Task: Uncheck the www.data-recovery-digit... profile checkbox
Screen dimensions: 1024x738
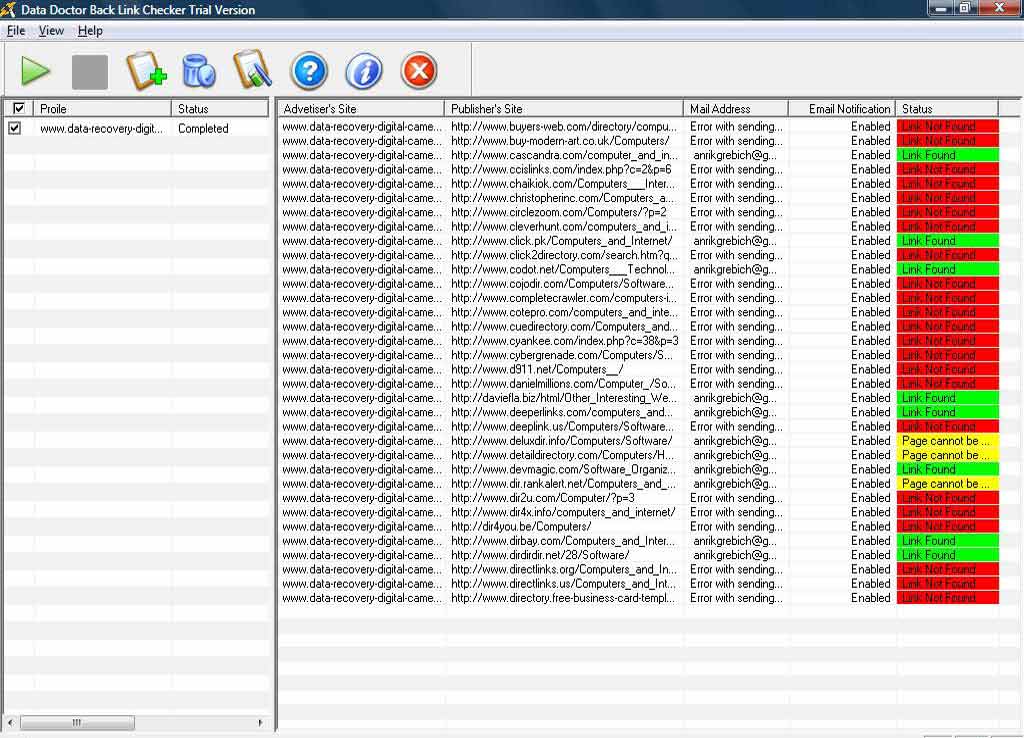Action: point(14,128)
